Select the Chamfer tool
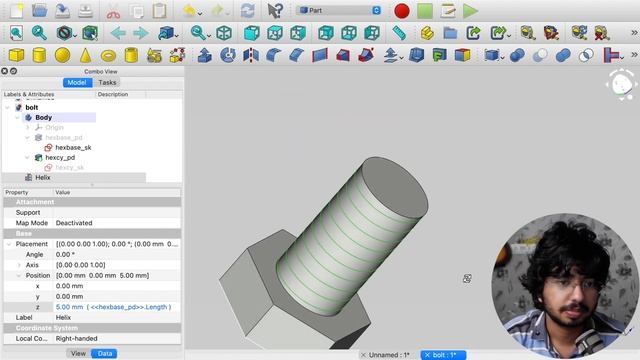640x360 pixels. pos(296,55)
